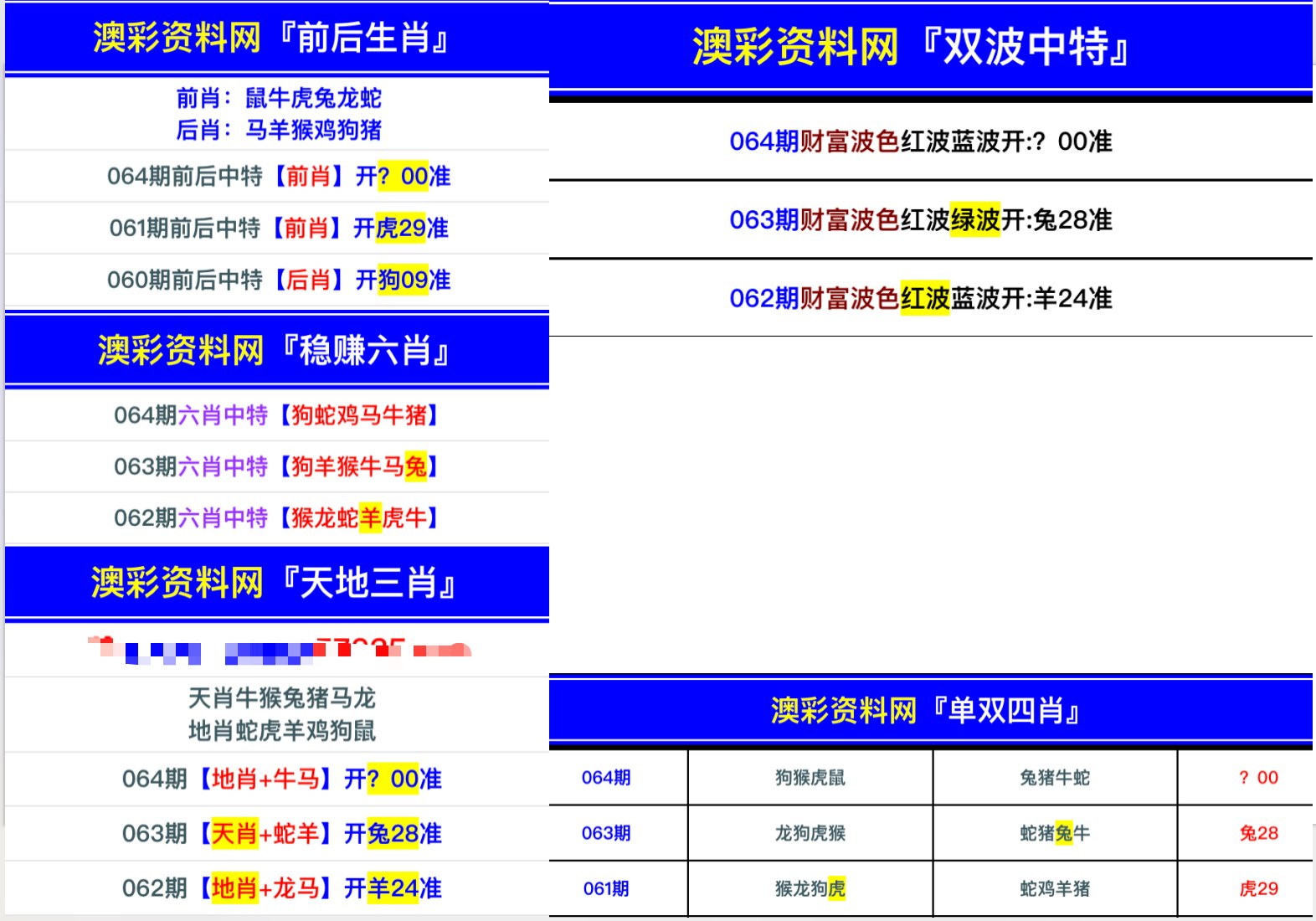Click the 062期 地肖+龙马 row

[x=281, y=888]
